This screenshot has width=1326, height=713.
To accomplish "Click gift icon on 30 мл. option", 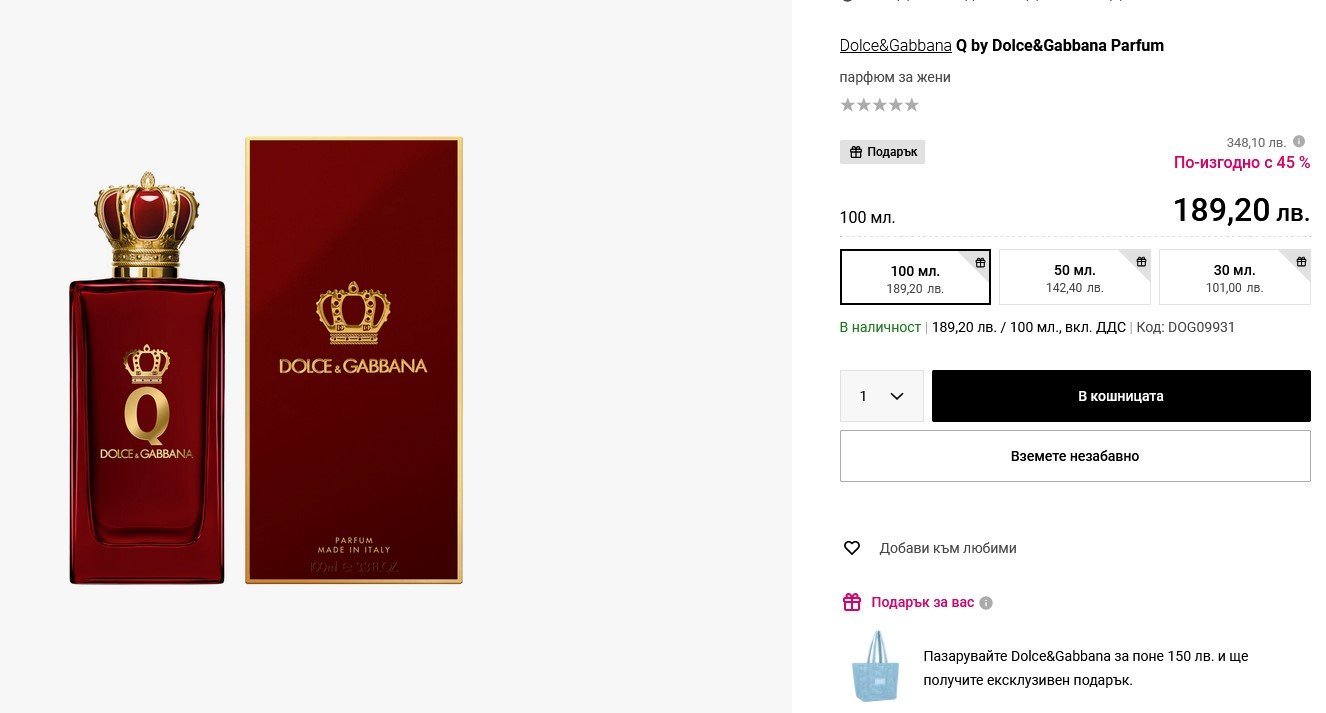I will [x=1300, y=262].
